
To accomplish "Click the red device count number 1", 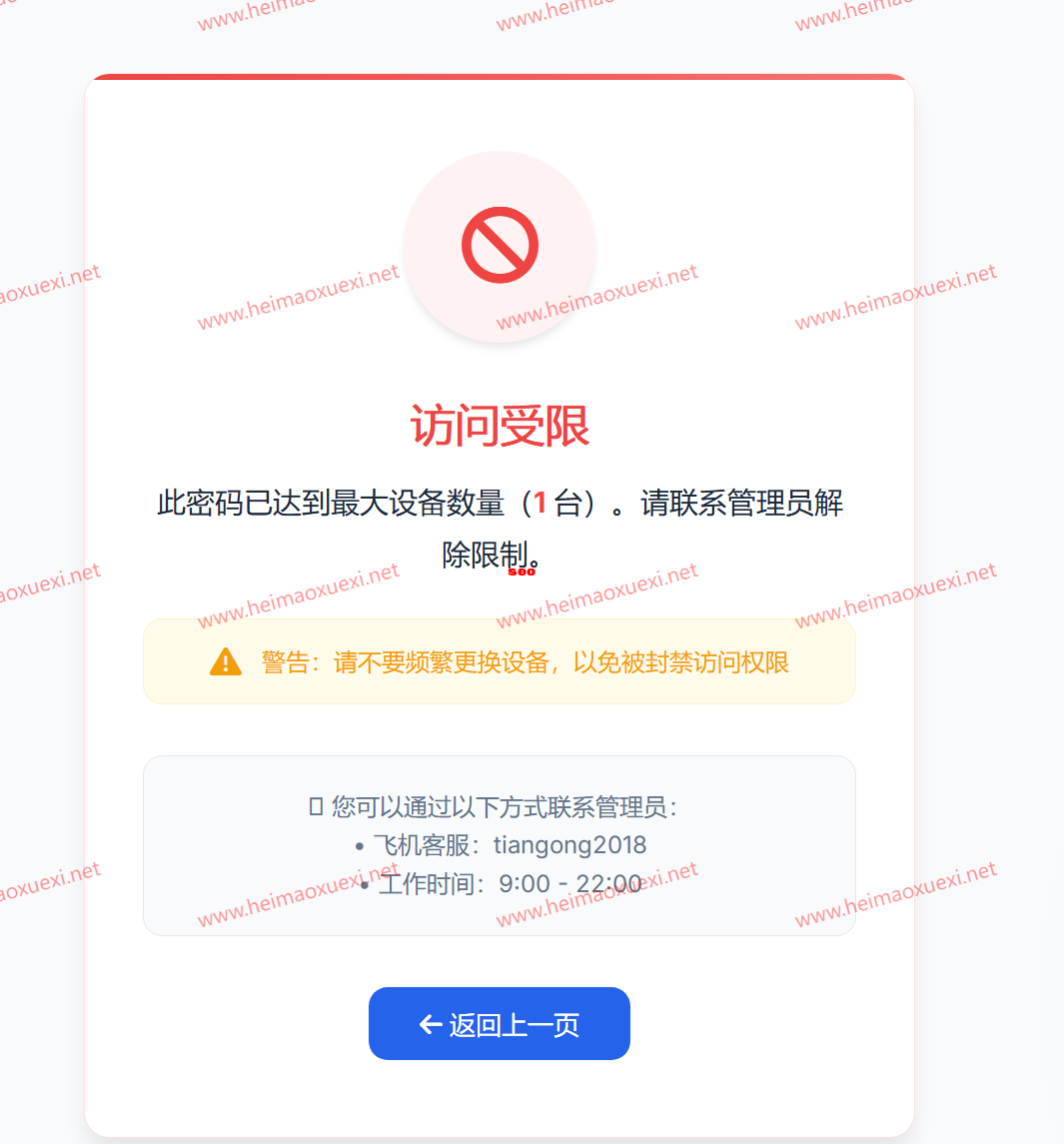I will point(540,503).
